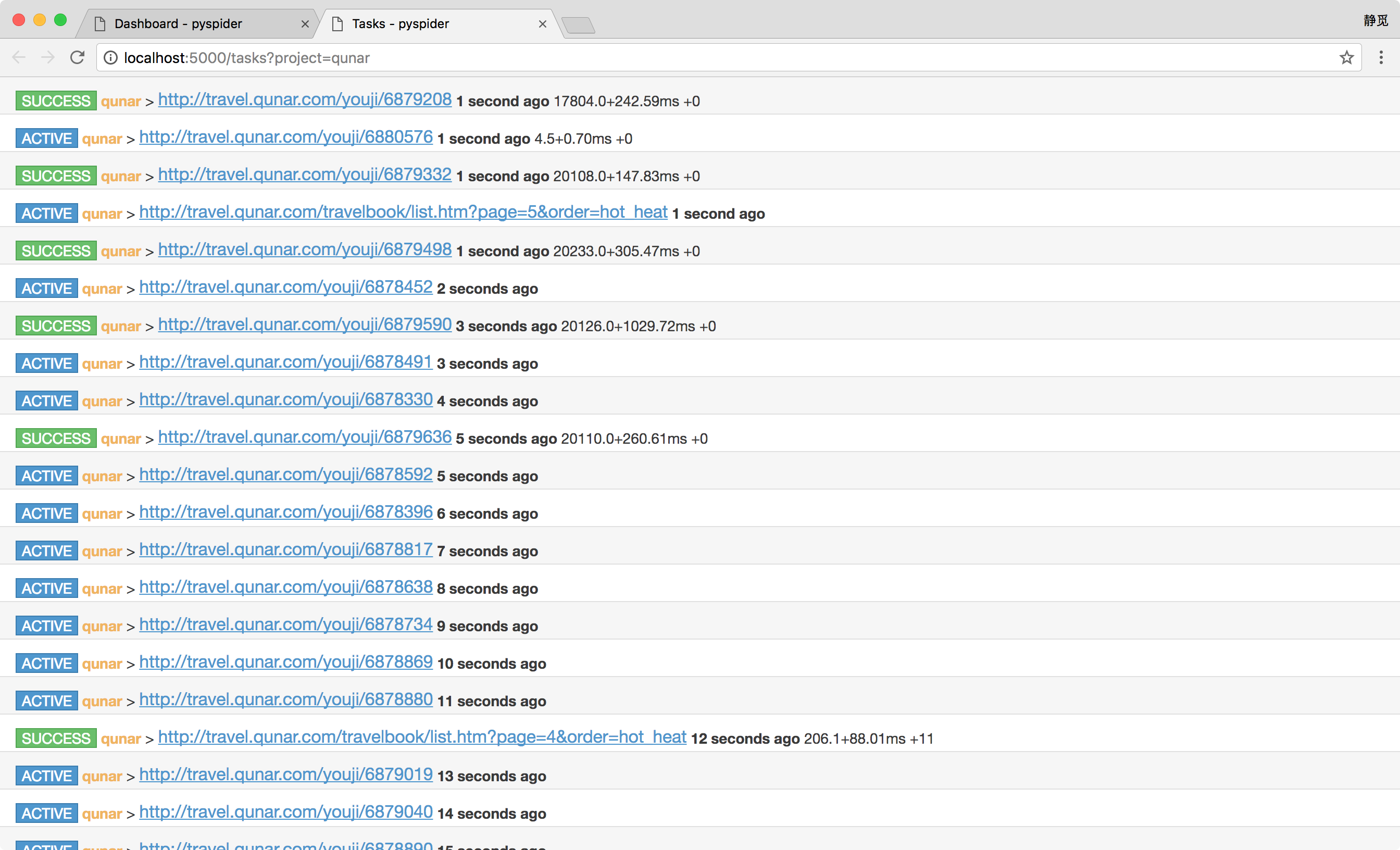Select the Tasks - pyspider tab

coord(401,24)
